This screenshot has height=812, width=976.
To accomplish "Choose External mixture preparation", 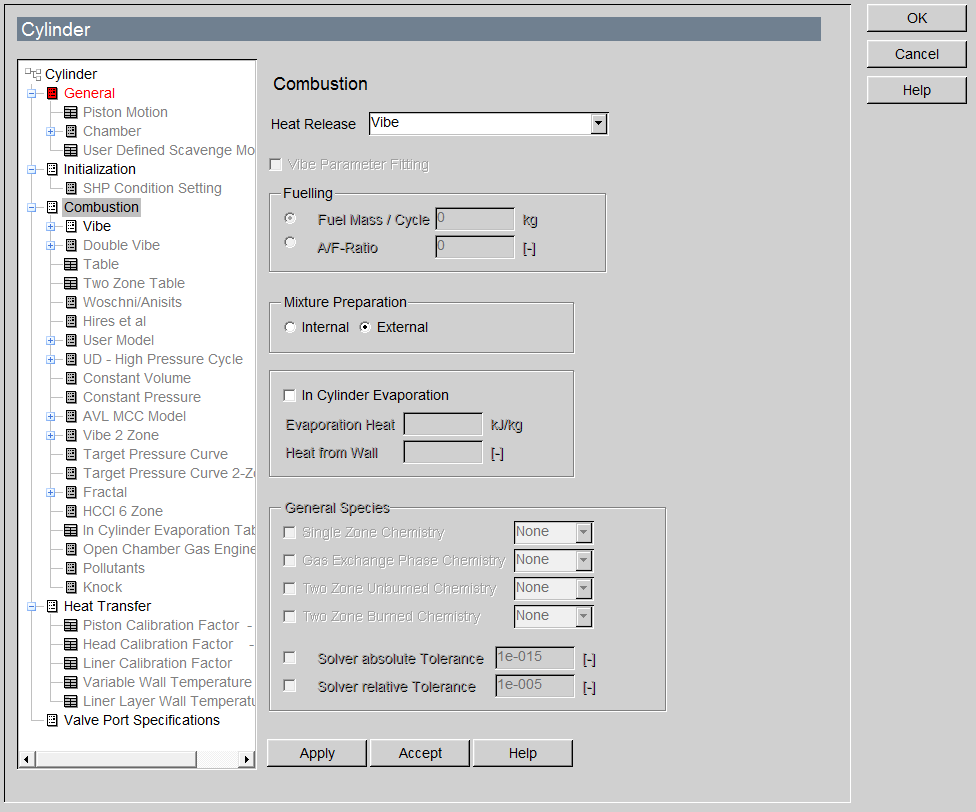I will pos(365,327).
